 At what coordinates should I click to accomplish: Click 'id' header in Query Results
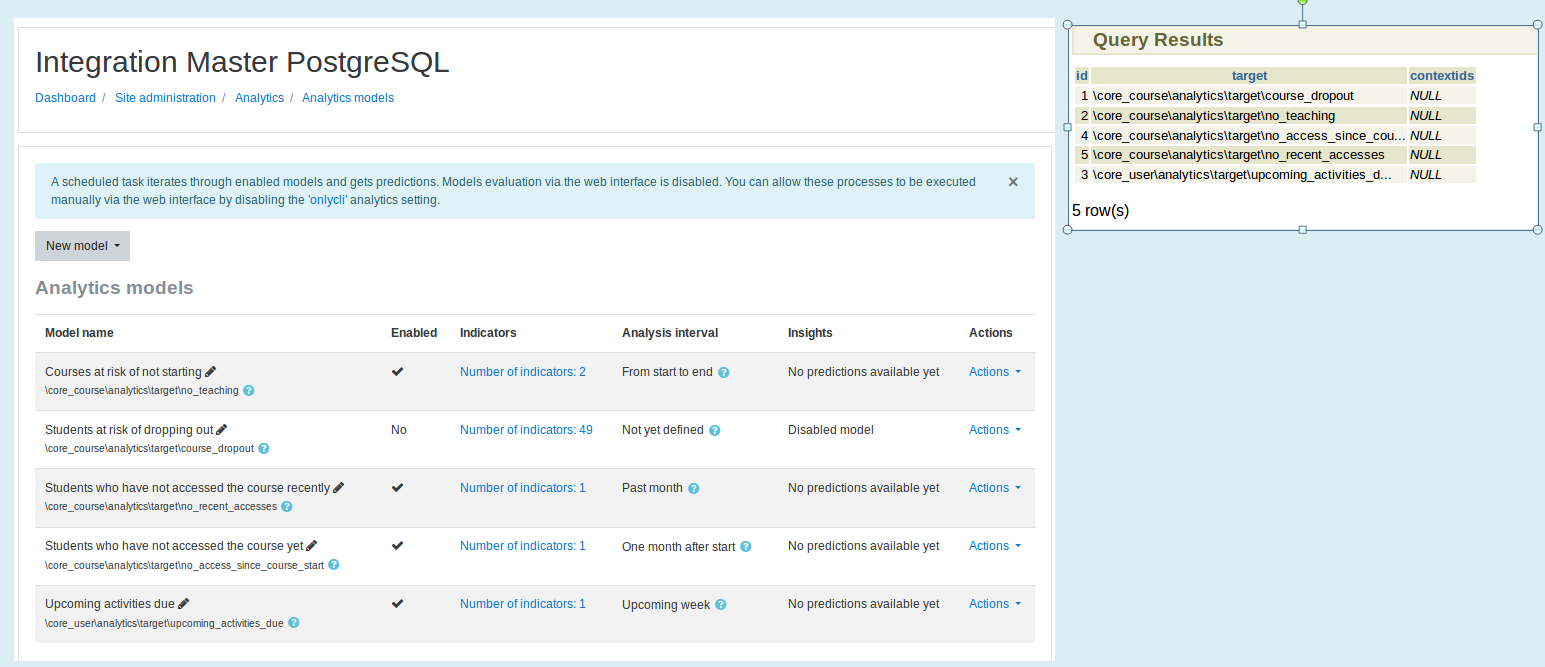point(1082,76)
